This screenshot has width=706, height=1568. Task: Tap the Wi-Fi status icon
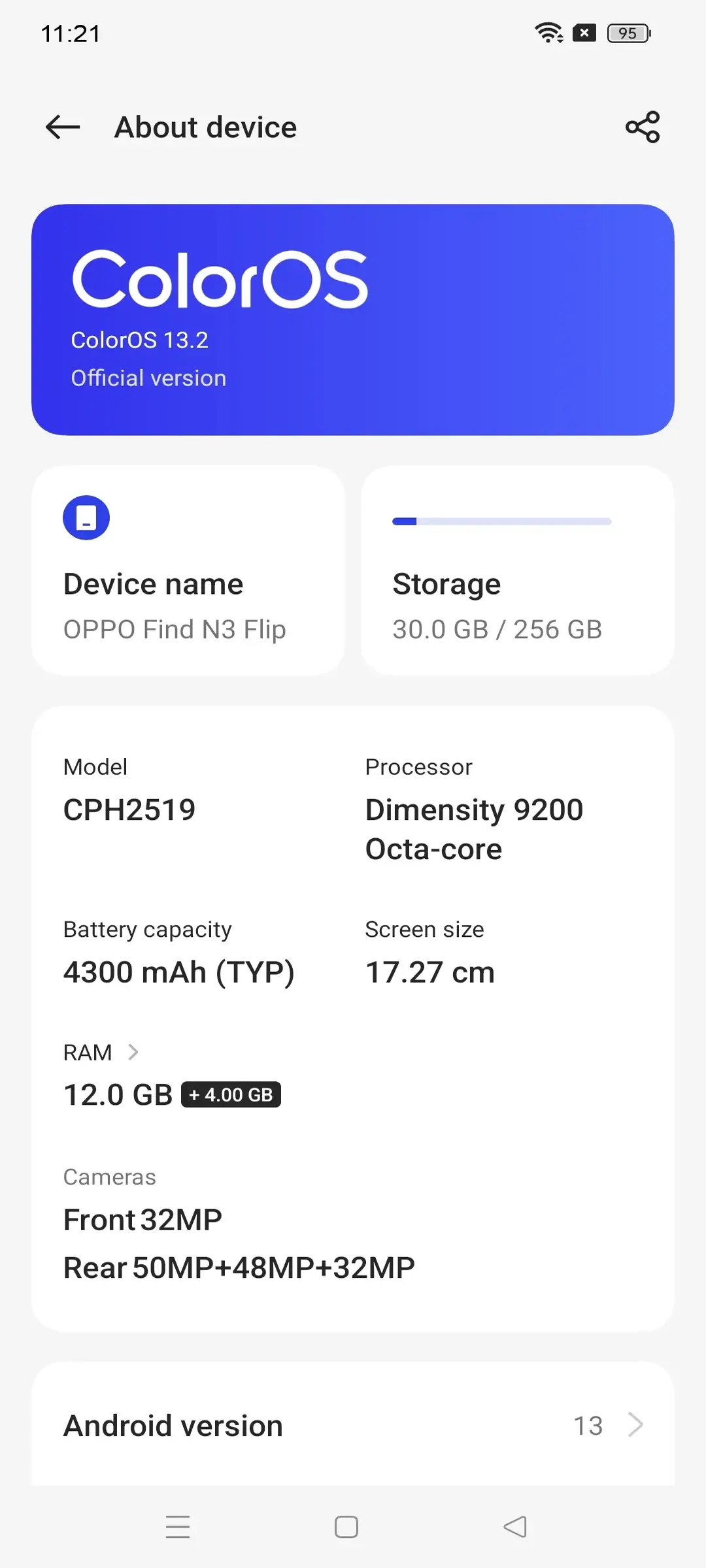point(548,33)
